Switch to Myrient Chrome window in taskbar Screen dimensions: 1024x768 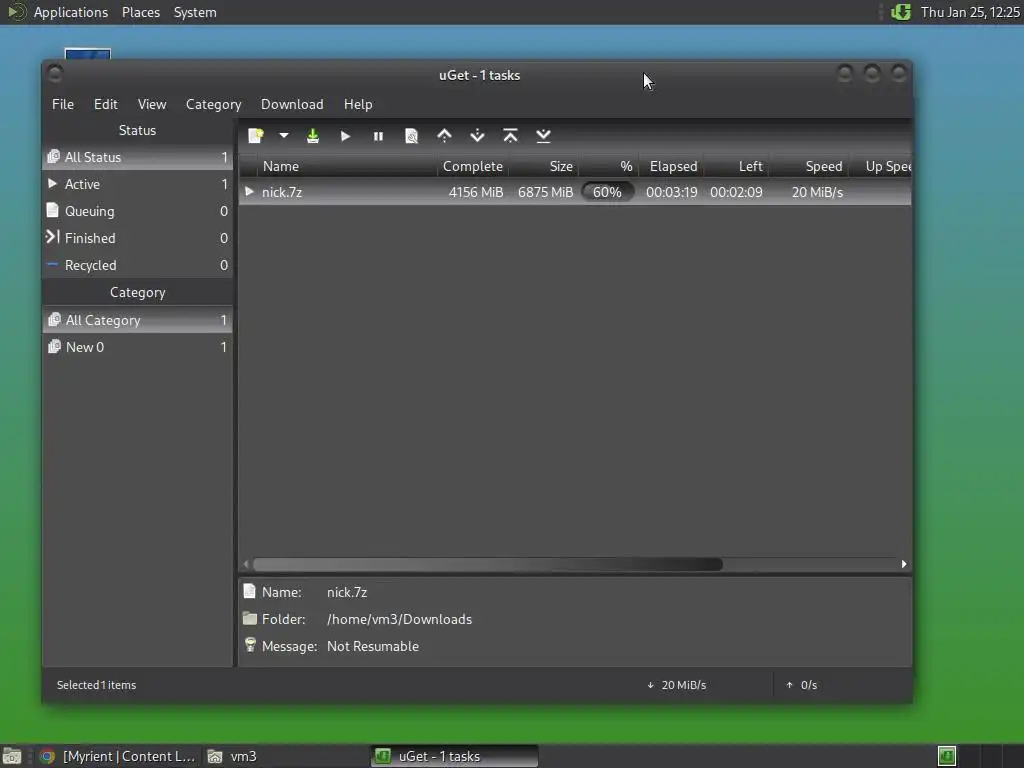tap(118, 756)
